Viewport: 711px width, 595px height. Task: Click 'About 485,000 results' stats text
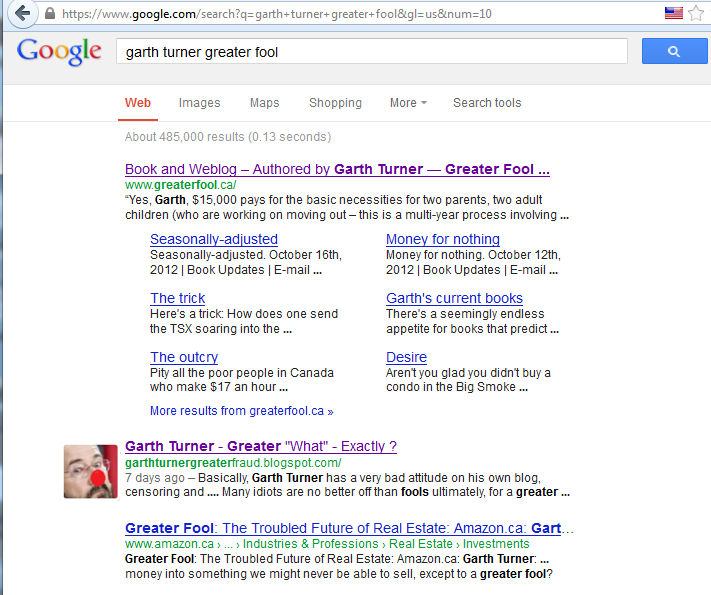pos(228,137)
